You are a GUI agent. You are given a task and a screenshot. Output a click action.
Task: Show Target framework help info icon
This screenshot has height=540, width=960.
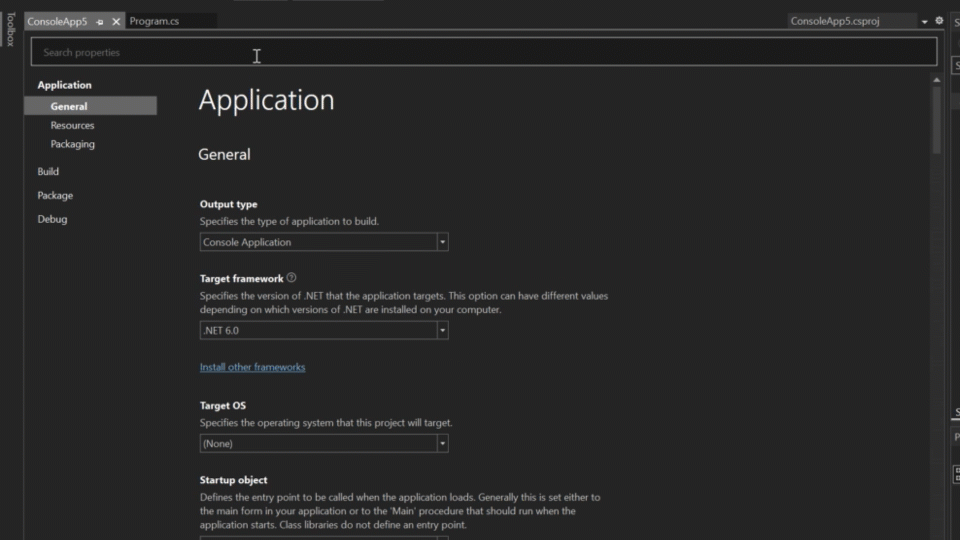coord(291,277)
